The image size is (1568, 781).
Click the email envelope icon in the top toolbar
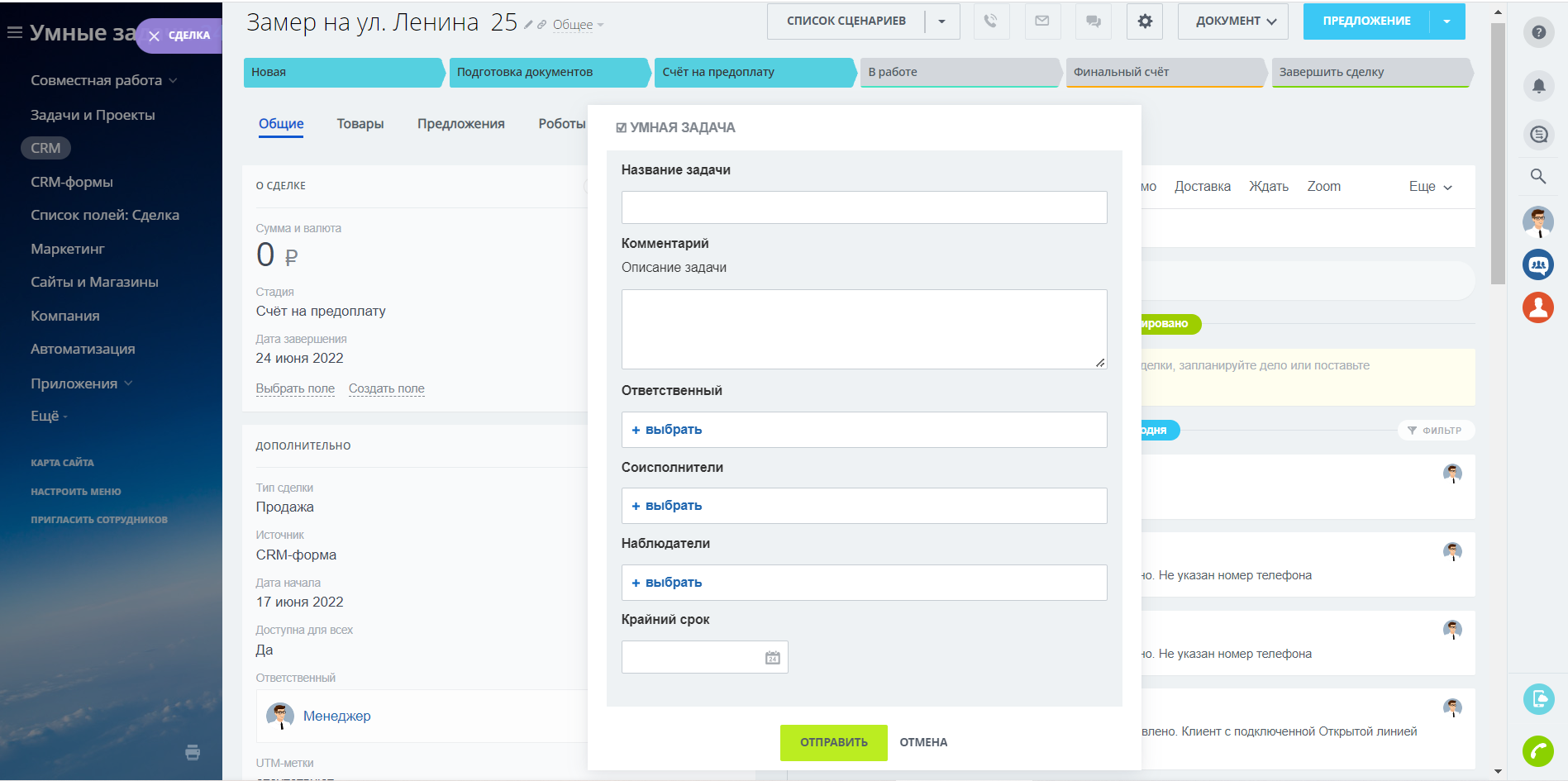coord(1042,21)
